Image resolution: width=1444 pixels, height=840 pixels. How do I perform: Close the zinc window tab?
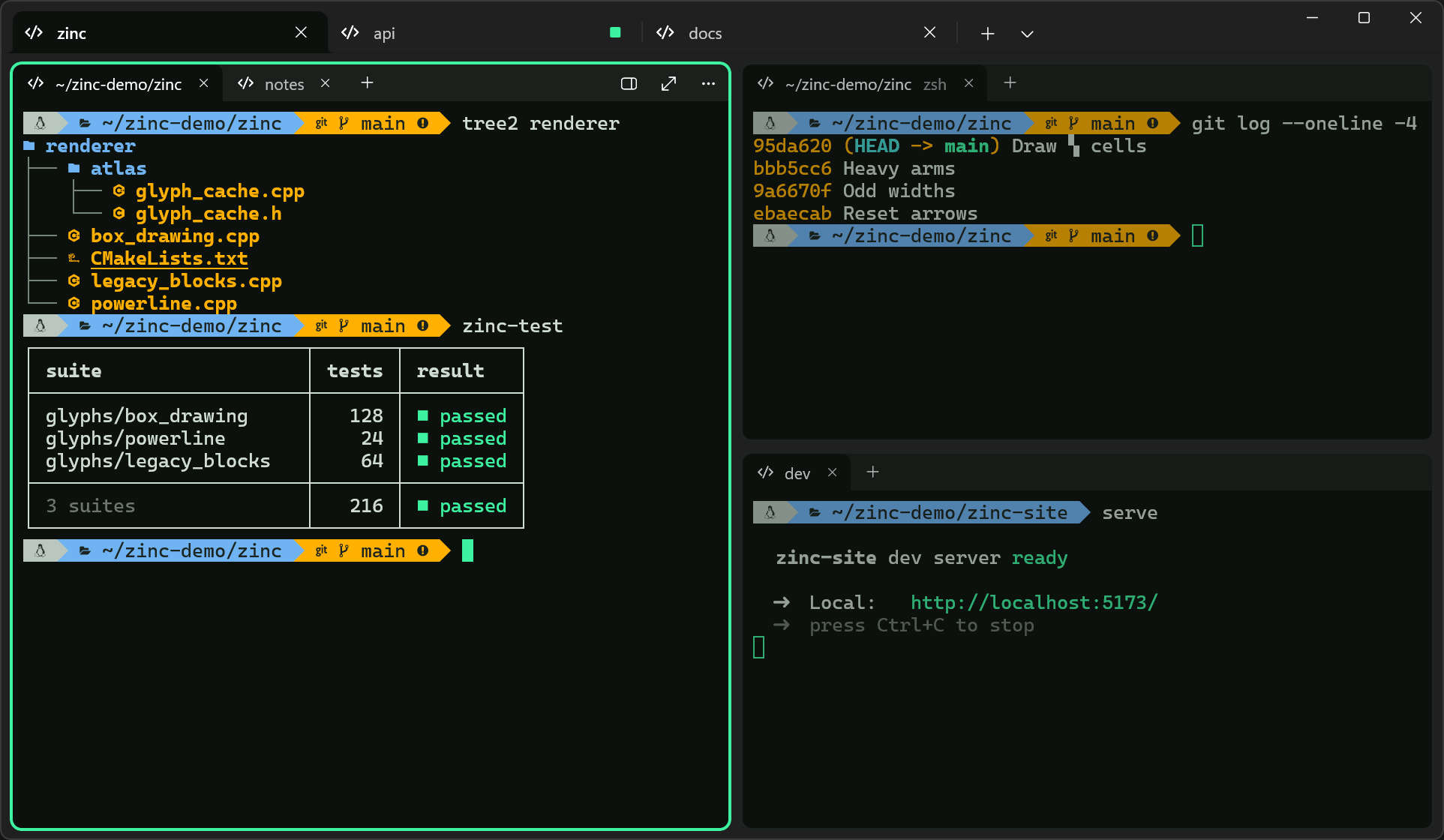(x=301, y=32)
